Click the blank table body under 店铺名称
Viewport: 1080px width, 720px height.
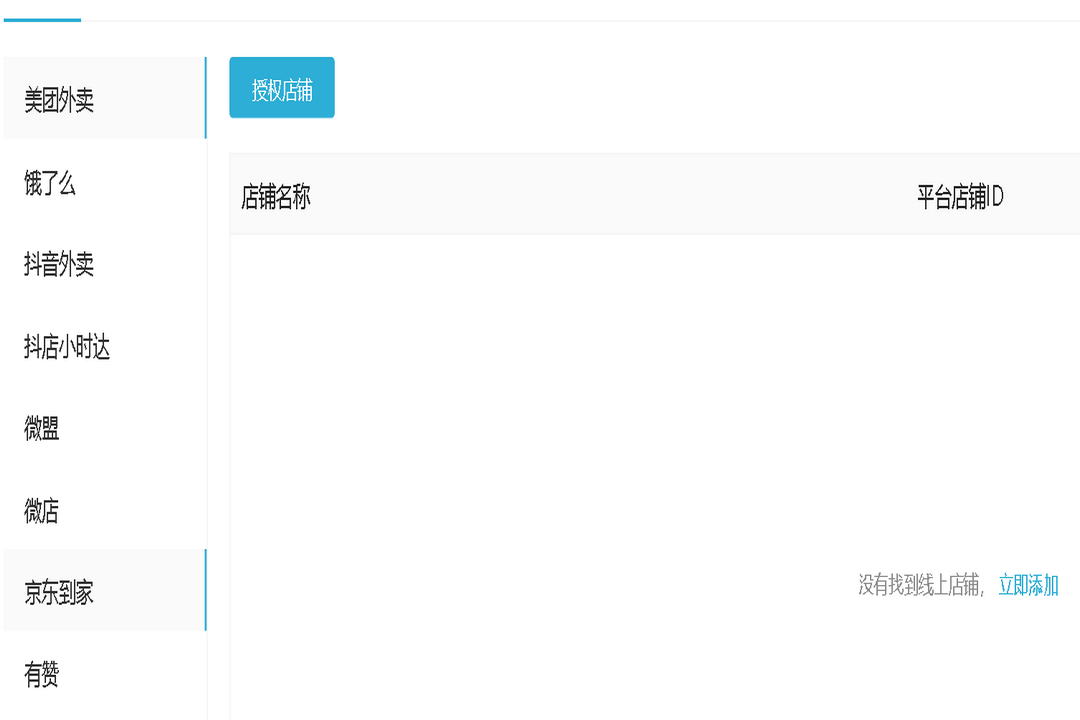[x=400, y=400]
